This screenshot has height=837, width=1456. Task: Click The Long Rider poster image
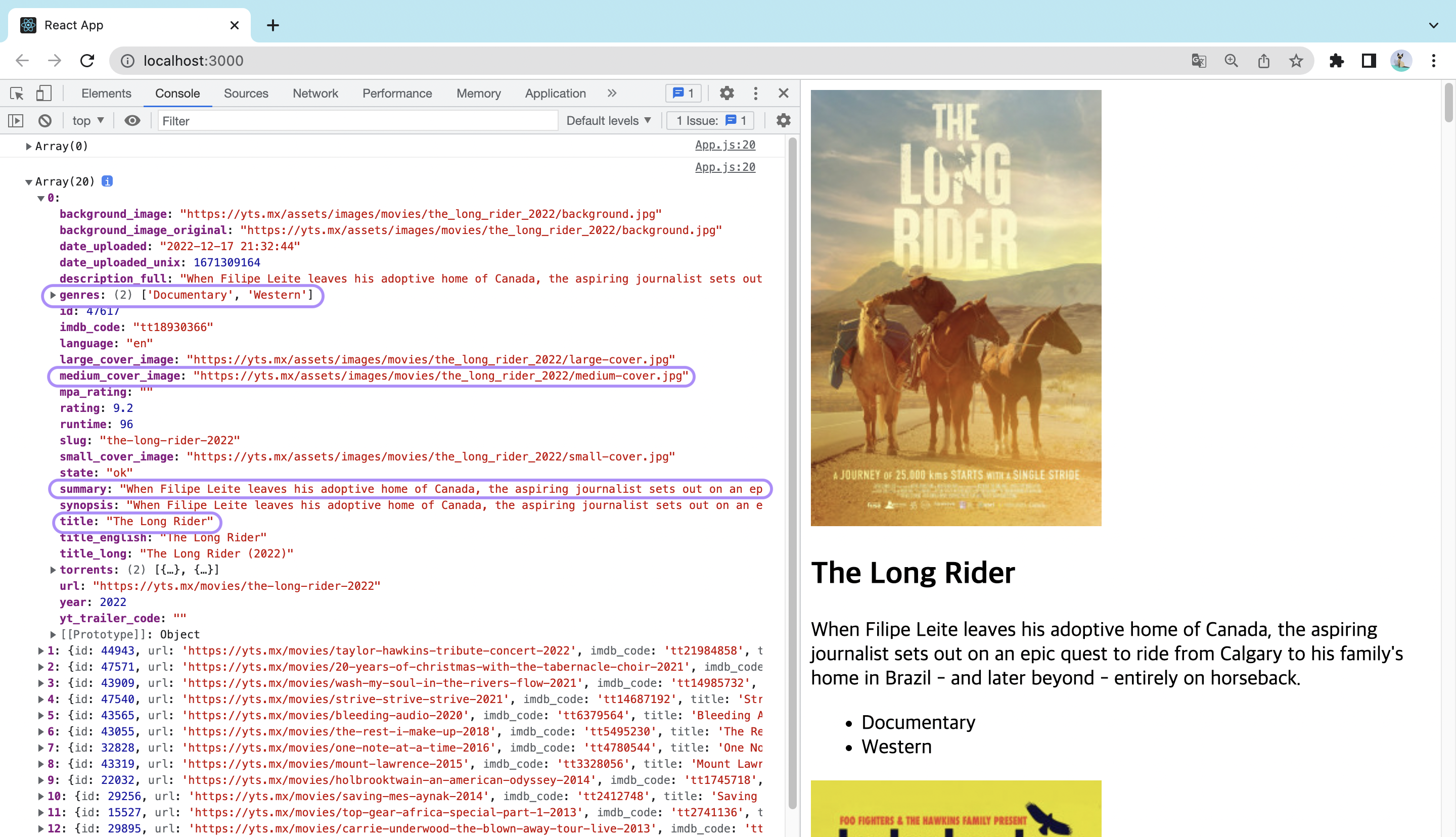point(956,307)
